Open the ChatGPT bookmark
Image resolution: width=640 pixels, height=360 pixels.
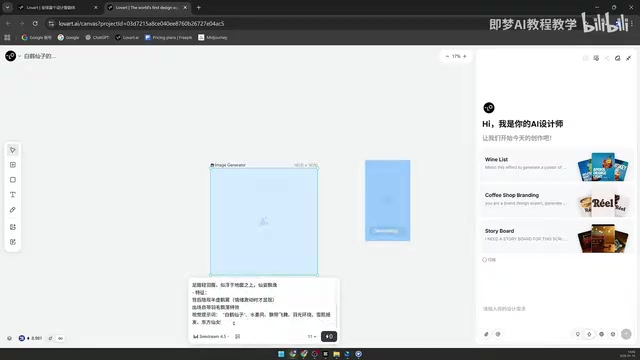click(97, 38)
